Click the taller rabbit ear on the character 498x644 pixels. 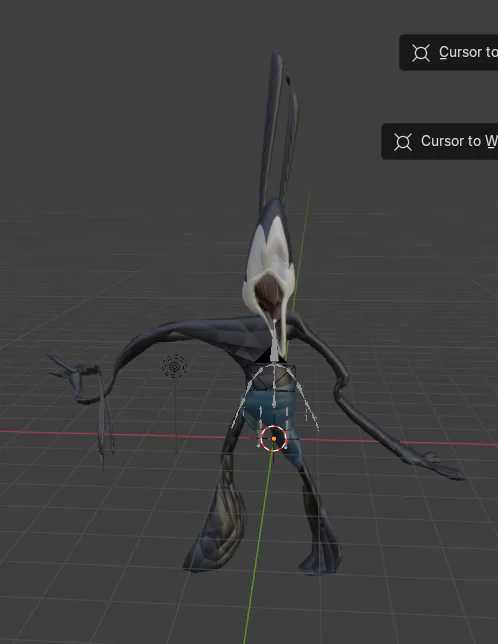[272, 127]
